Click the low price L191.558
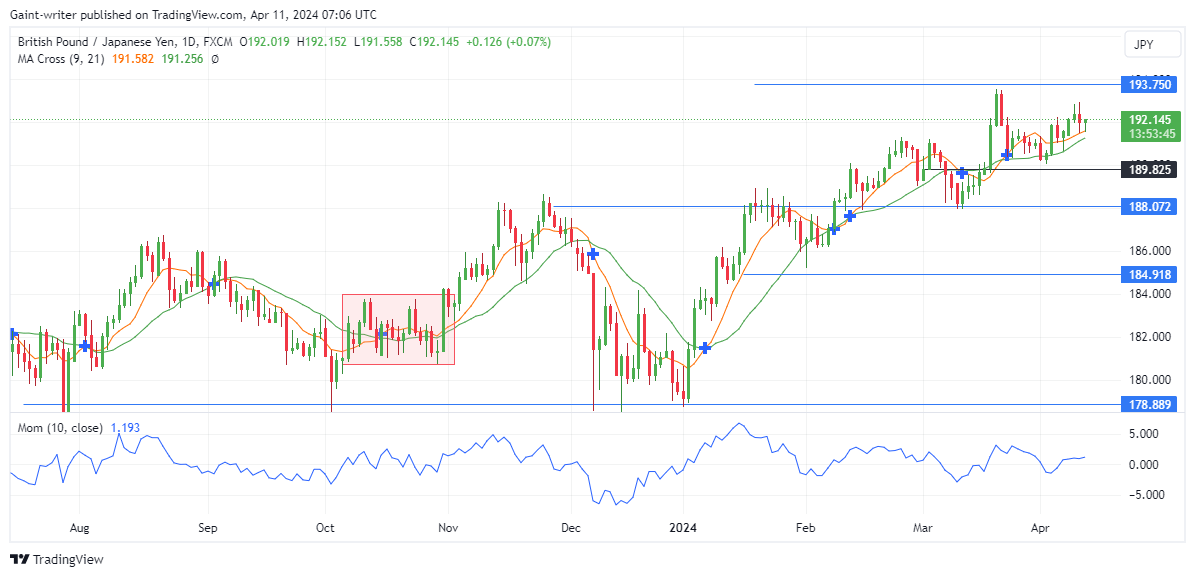 [x=379, y=43]
